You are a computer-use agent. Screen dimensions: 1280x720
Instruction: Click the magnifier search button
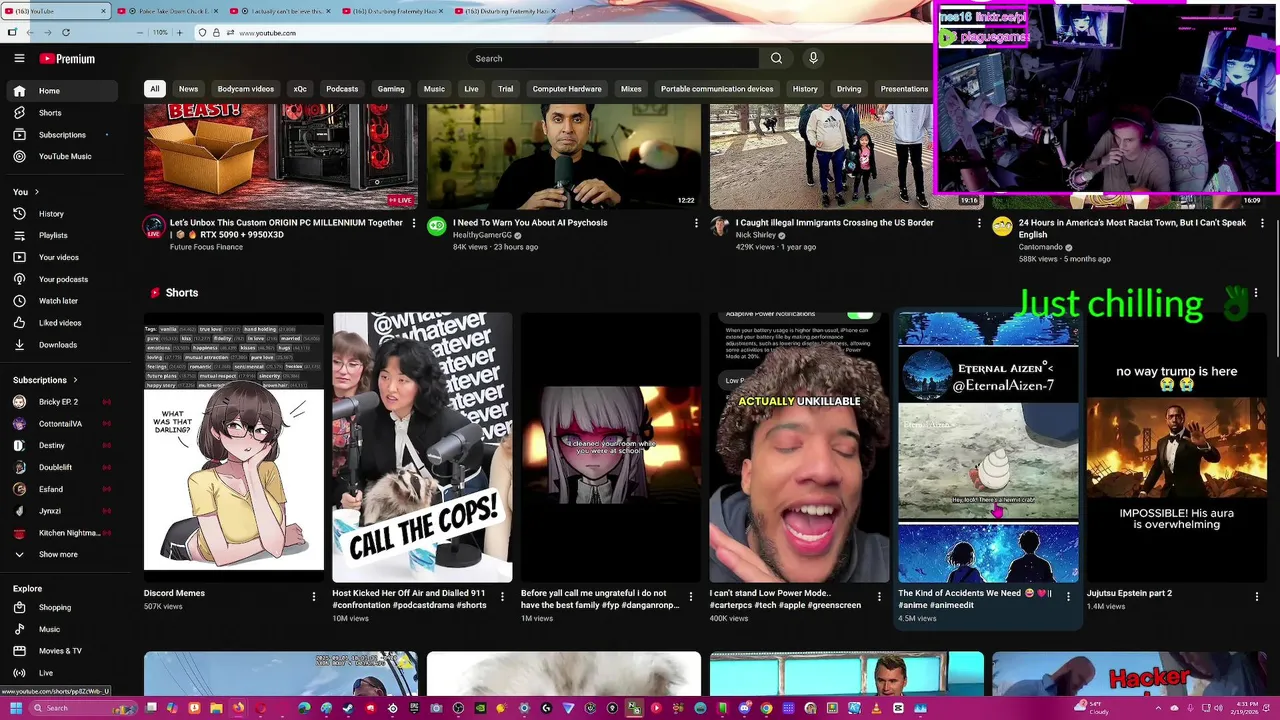point(776,59)
